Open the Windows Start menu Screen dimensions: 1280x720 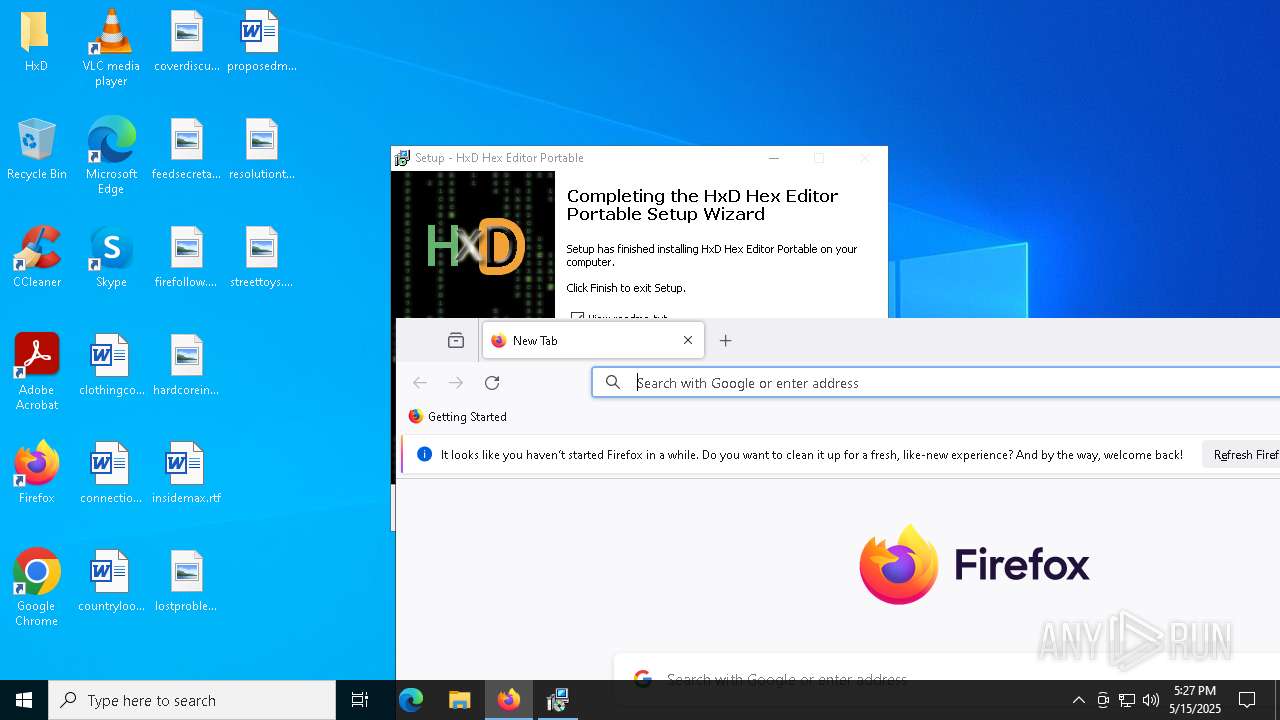[x=24, y=700]
